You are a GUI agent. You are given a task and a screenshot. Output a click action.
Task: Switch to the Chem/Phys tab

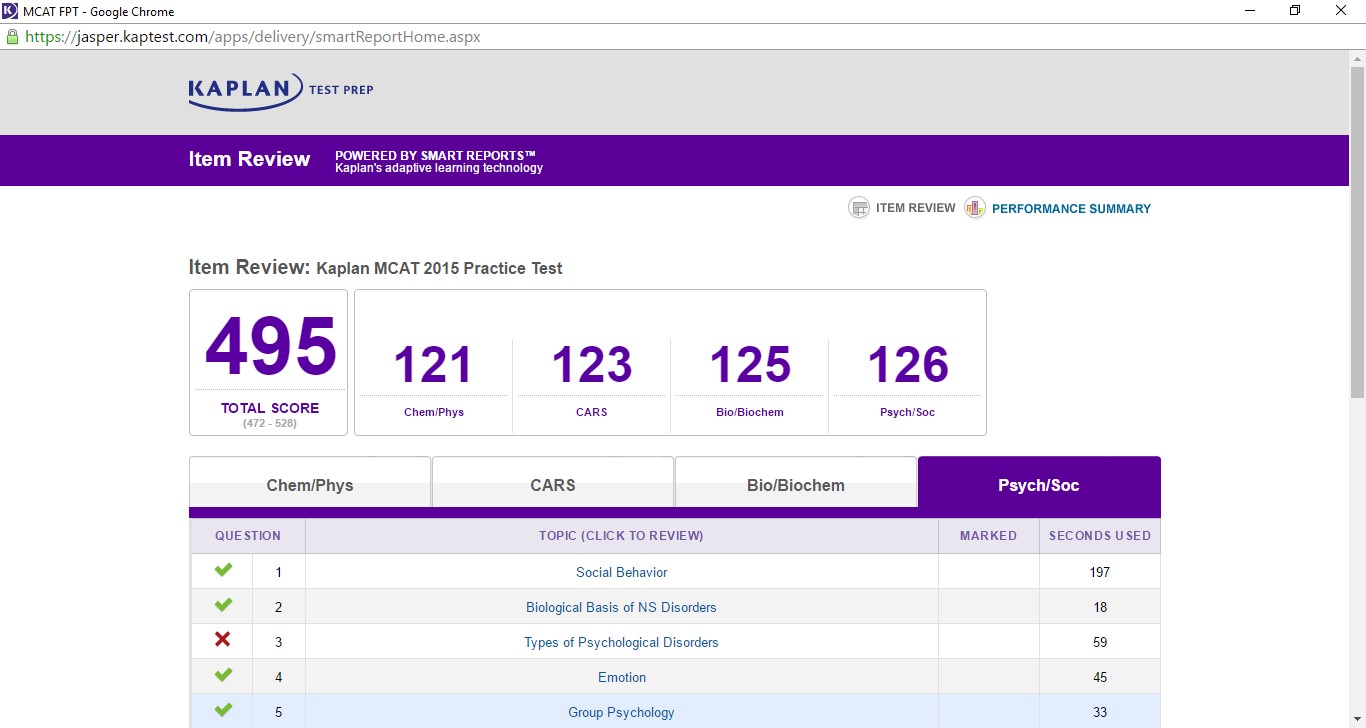pos(310,483)
